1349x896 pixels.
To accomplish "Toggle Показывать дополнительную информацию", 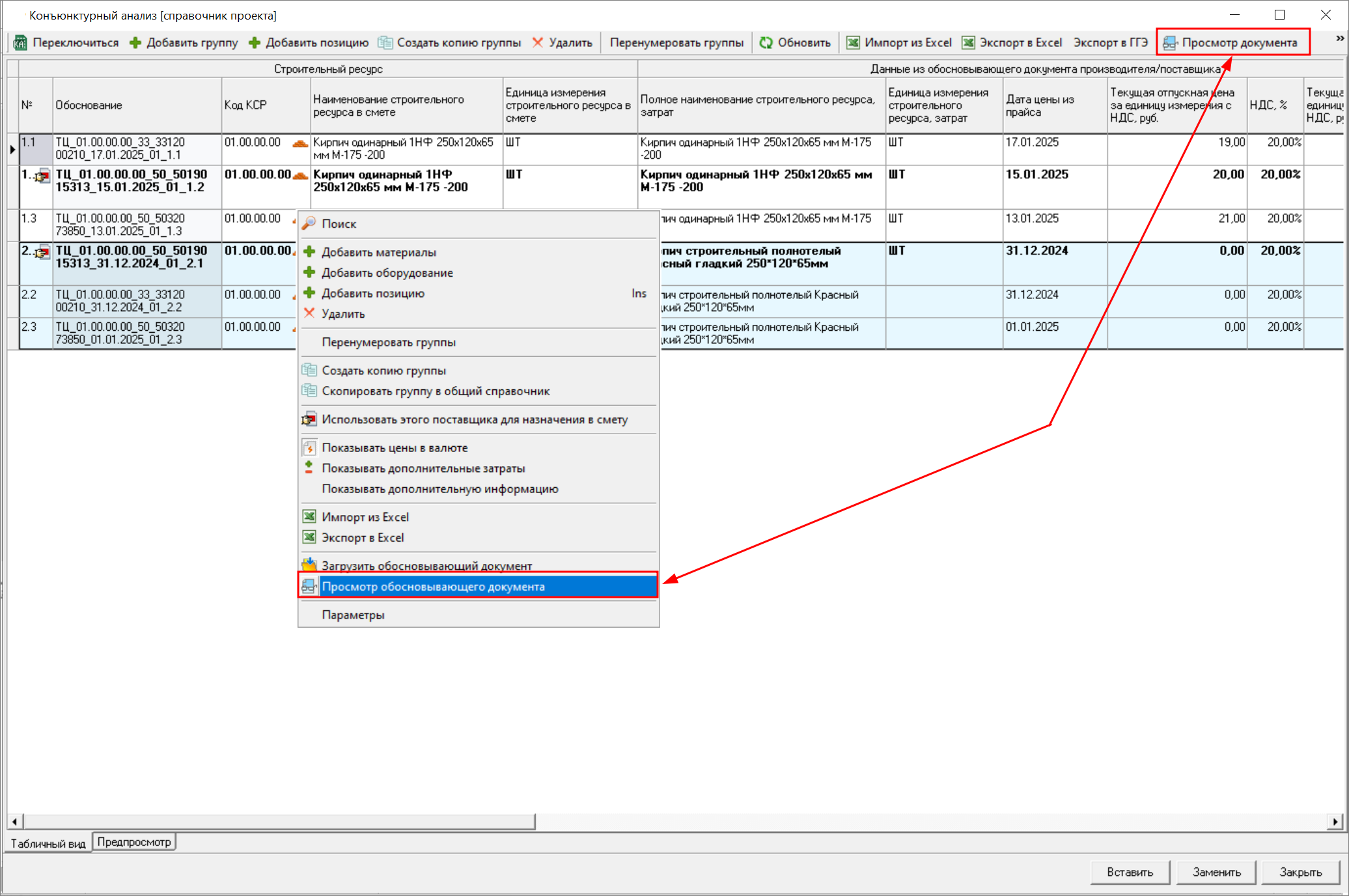I will (x=478, y=489).
